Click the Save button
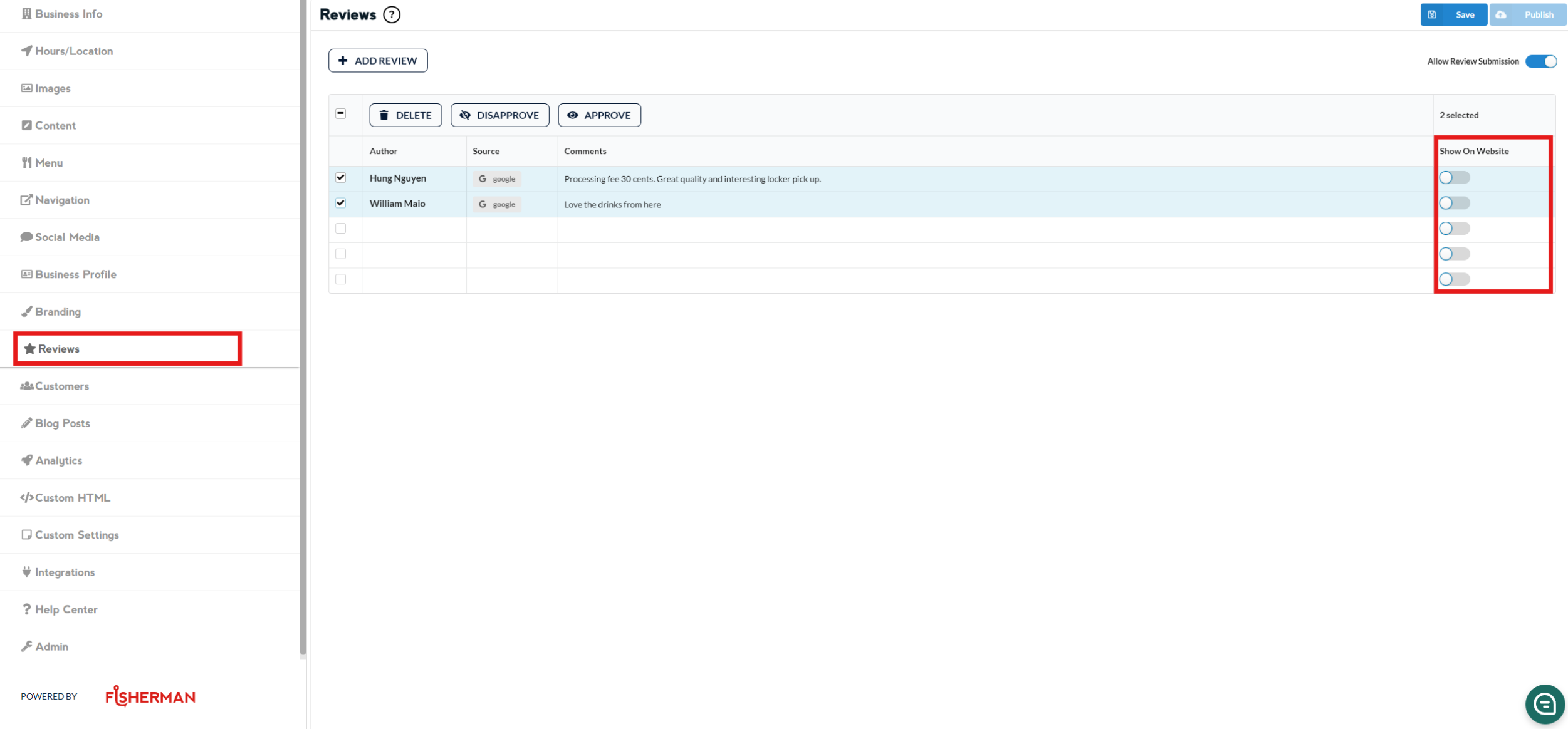Image resolution: width=1568 pixels, height=729 pixels. tap(1453, 14)
